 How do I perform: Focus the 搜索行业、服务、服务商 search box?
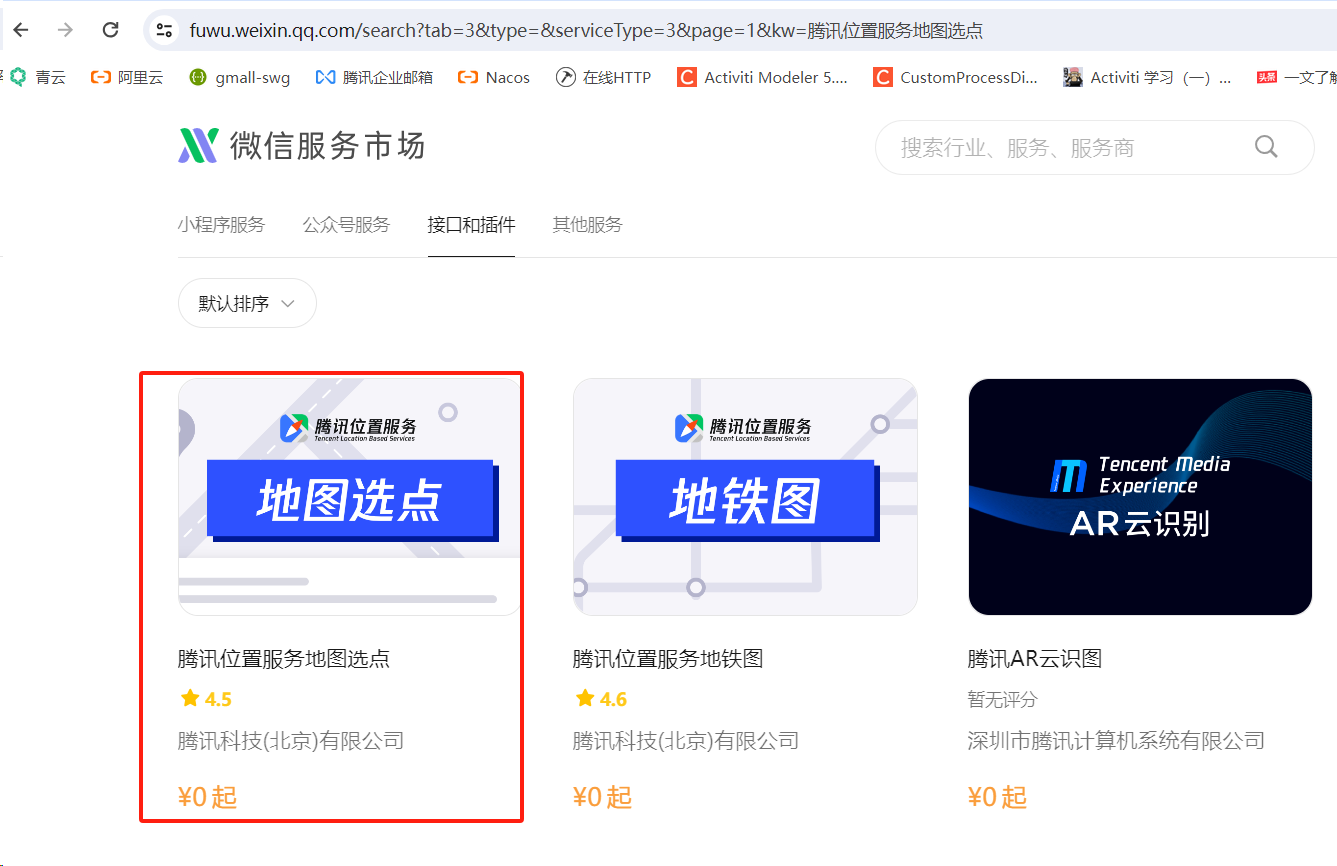coord(1094,148)
